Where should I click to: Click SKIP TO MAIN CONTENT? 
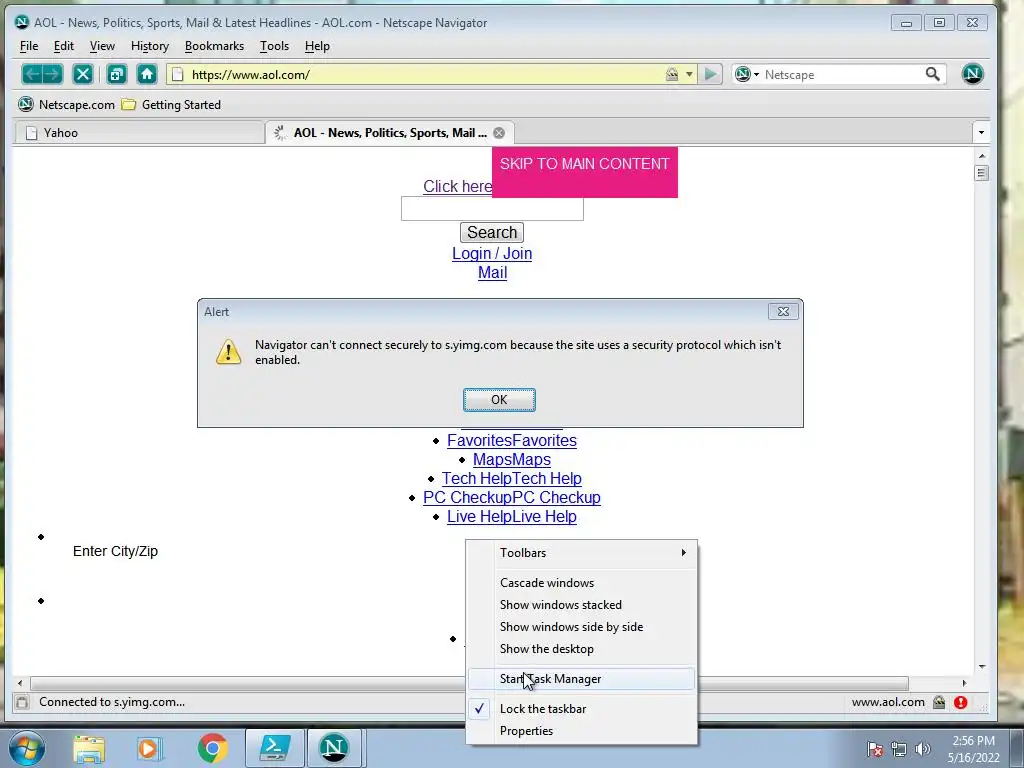tap(584, 172)
